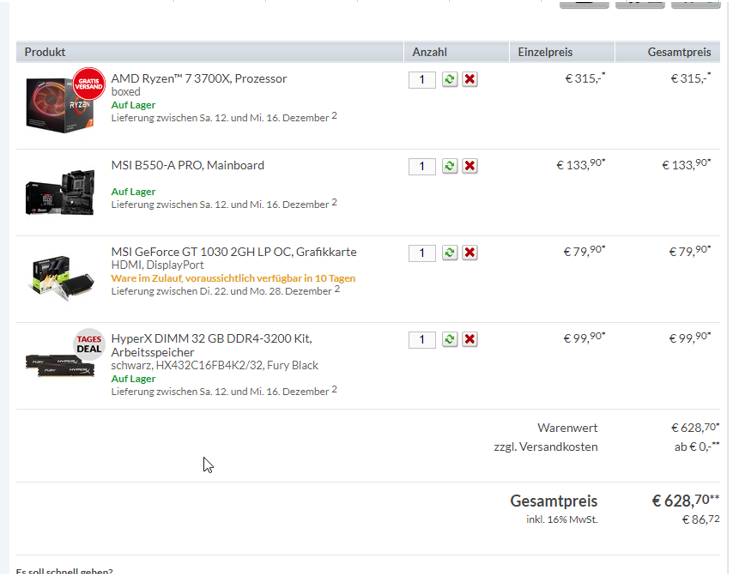Open AMD Ryzen 7 3700X product image

60,105
